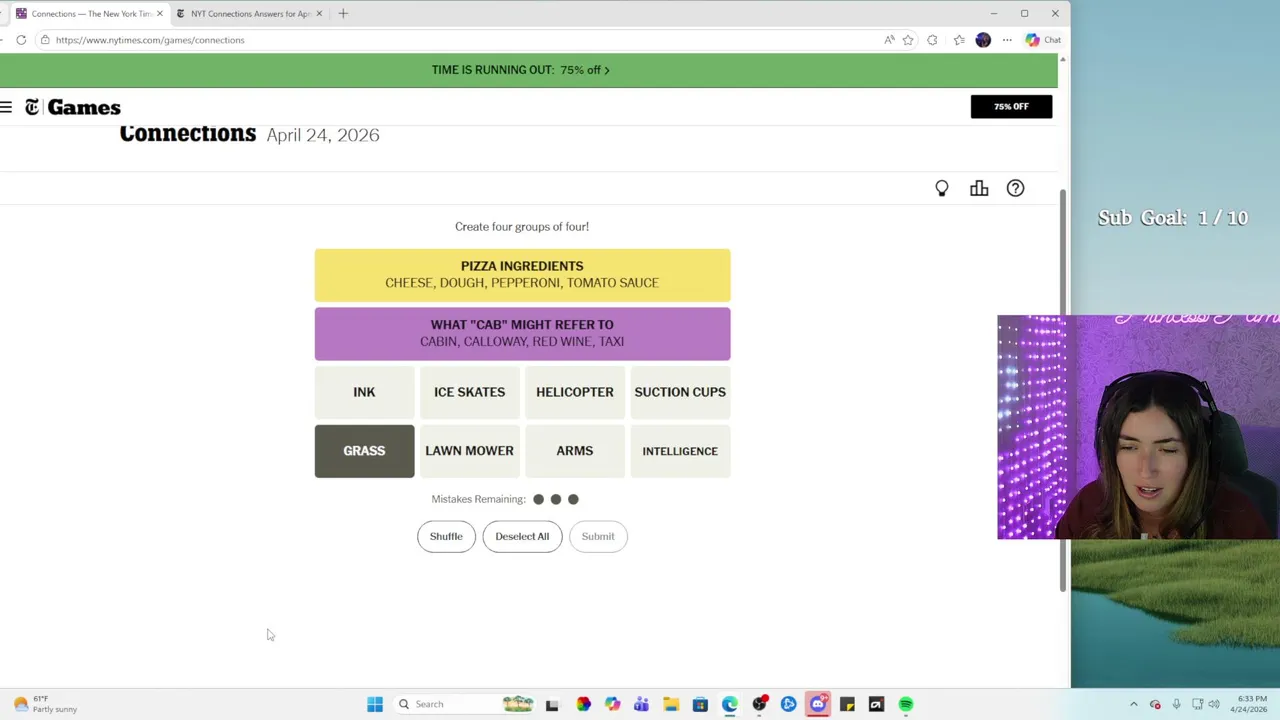Open browser settings and more ellipsis

tap(1007, 40)
